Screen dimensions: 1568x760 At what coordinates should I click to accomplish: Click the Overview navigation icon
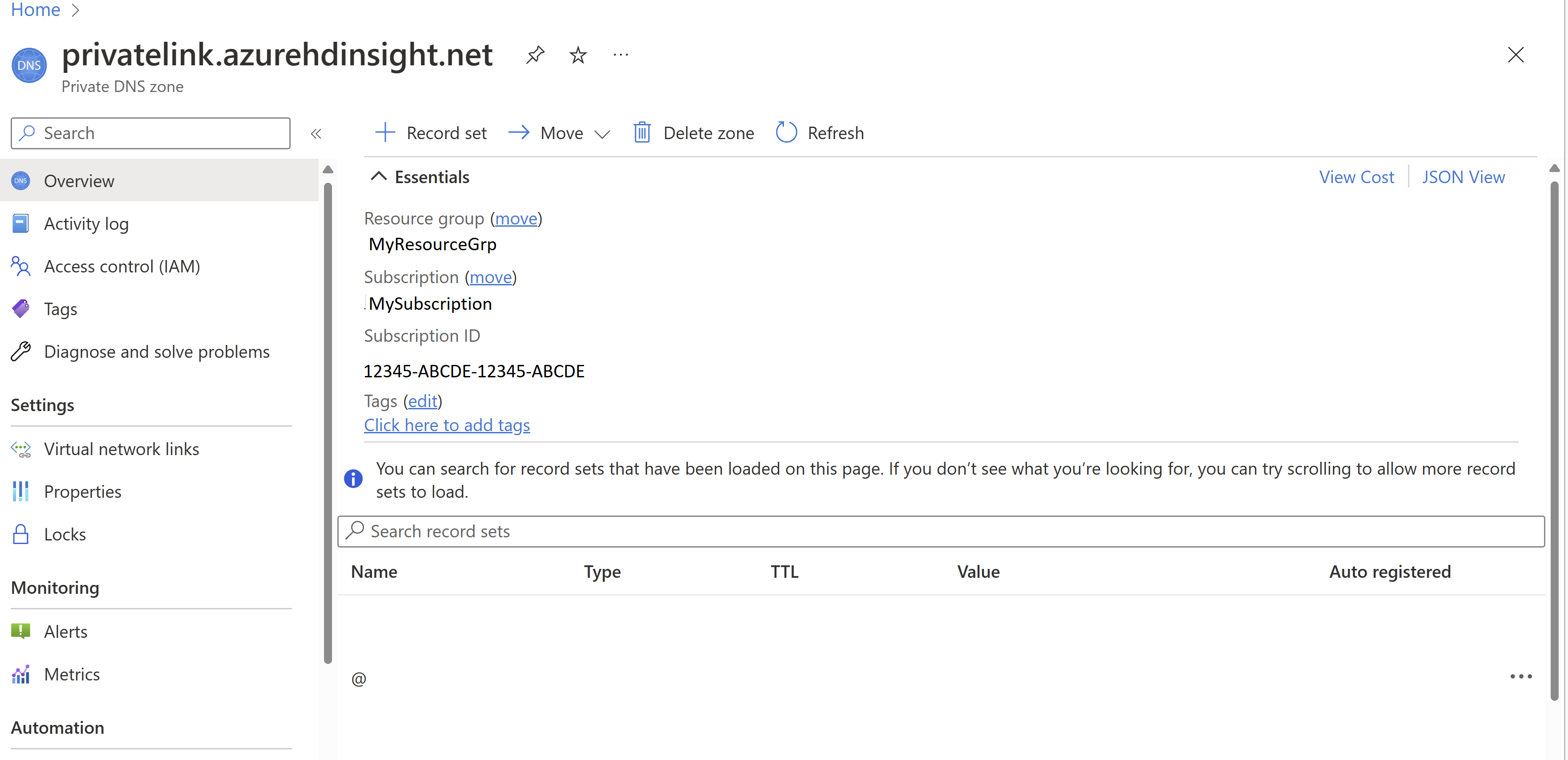tap(22, 181)
